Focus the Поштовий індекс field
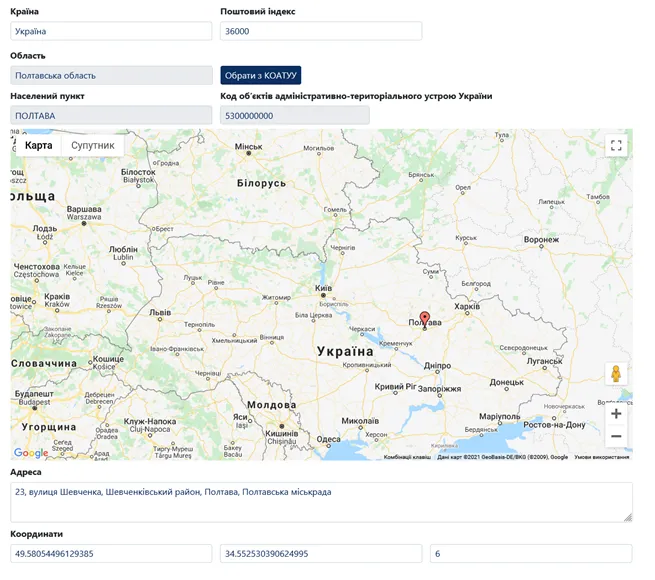This screenshot has height=580, width=655. coord(321,32)
